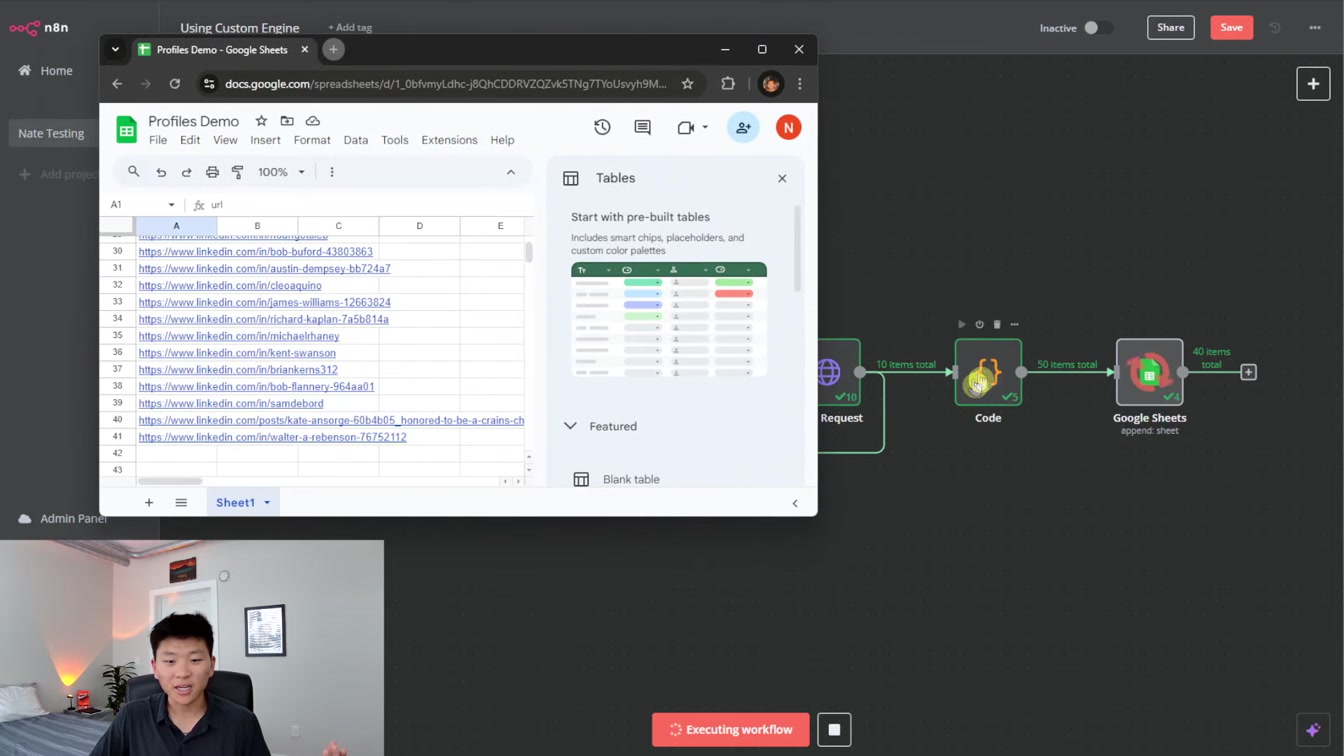This screenshot has height=756, width=1344.
Task: Star the Profiles Demo spreadsheet
Action: click(x=261, y=121)
